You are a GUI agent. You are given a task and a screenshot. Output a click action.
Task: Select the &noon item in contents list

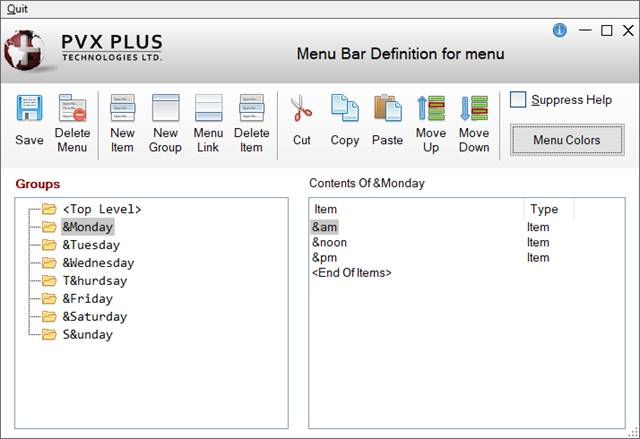click(x=329, y=242)
